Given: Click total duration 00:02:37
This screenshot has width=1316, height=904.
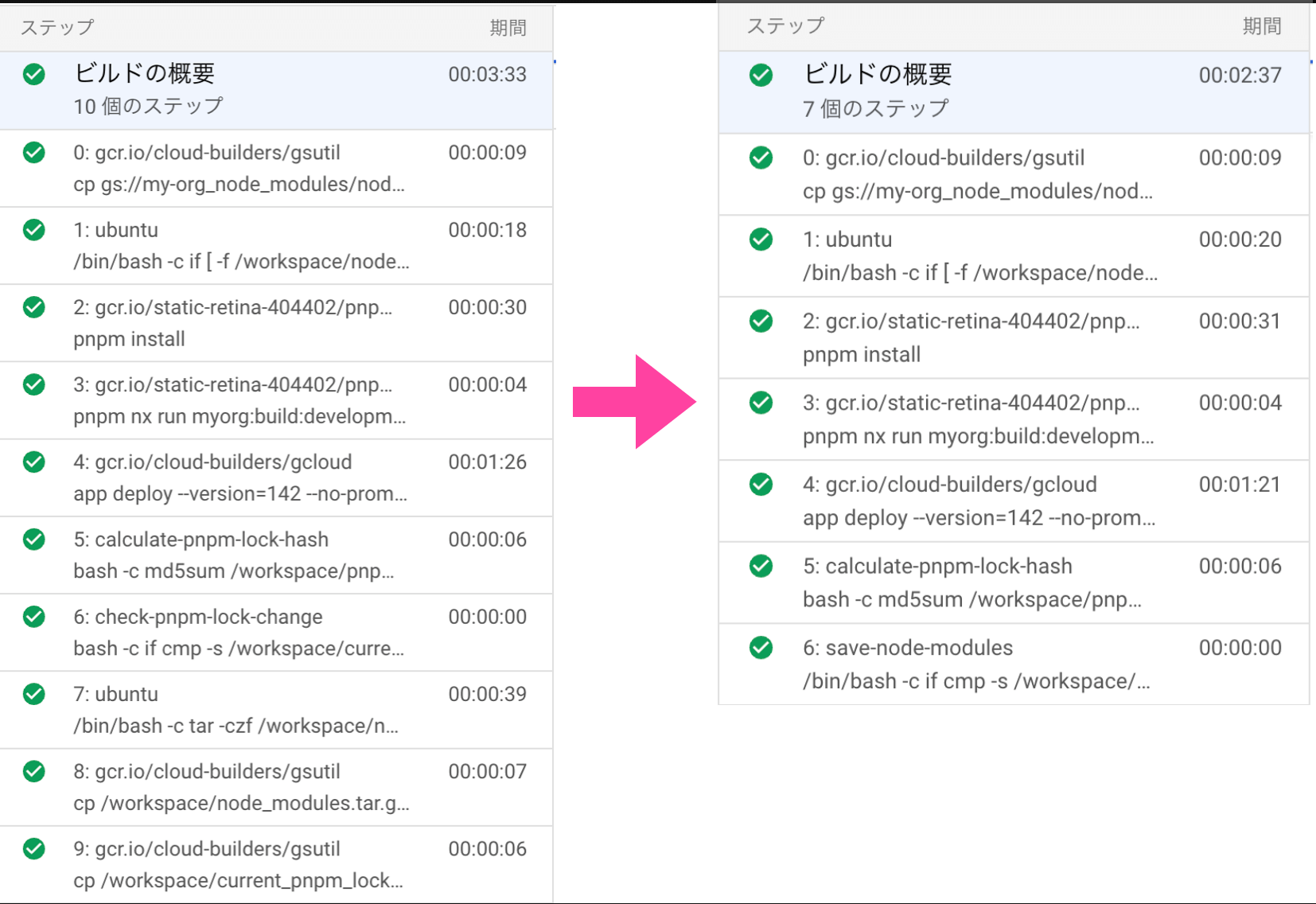Looking at the screenshot, I should click(1240, 75).
